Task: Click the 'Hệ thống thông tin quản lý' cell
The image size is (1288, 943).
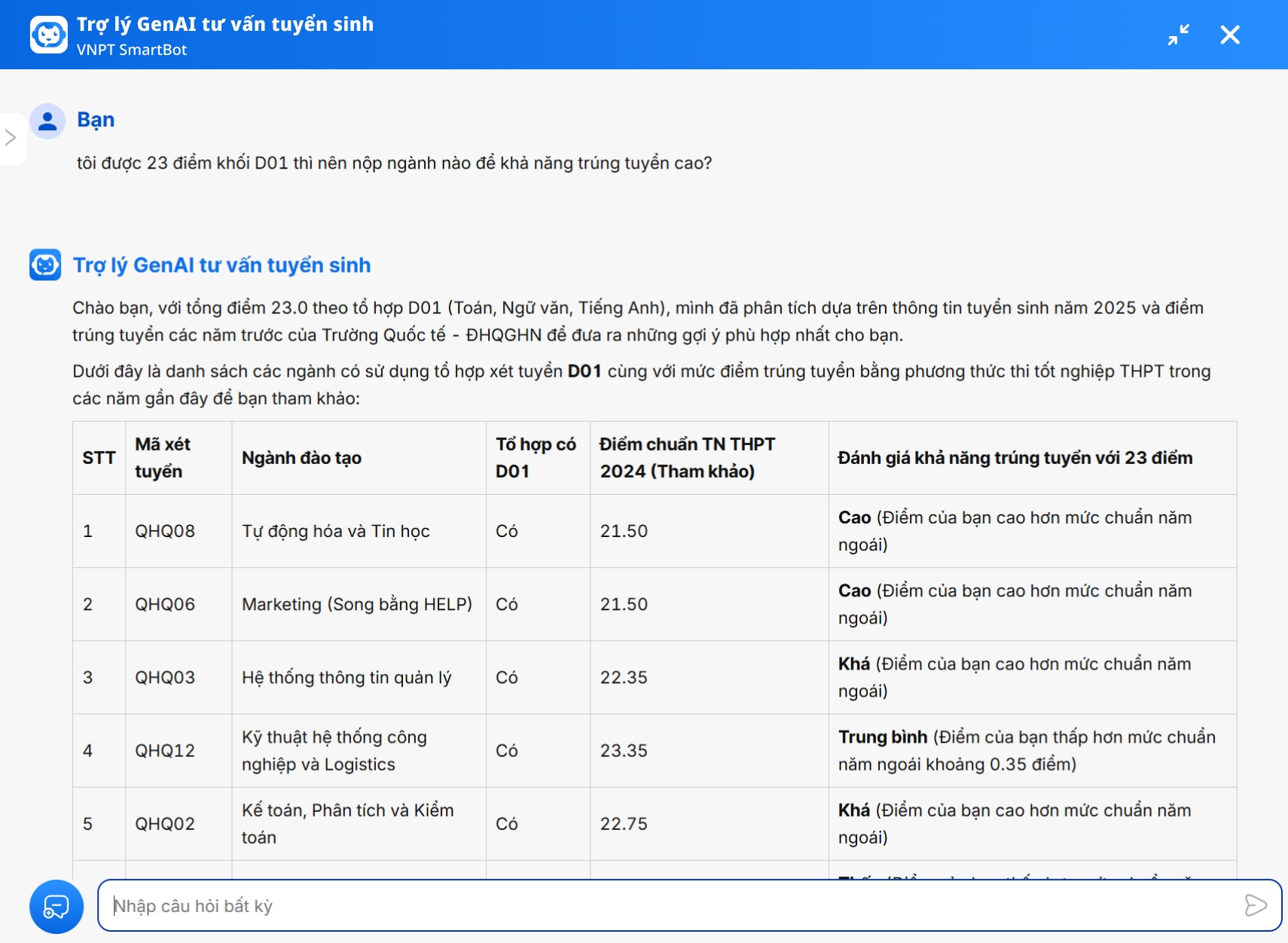Action: click(x=346, y=677)
